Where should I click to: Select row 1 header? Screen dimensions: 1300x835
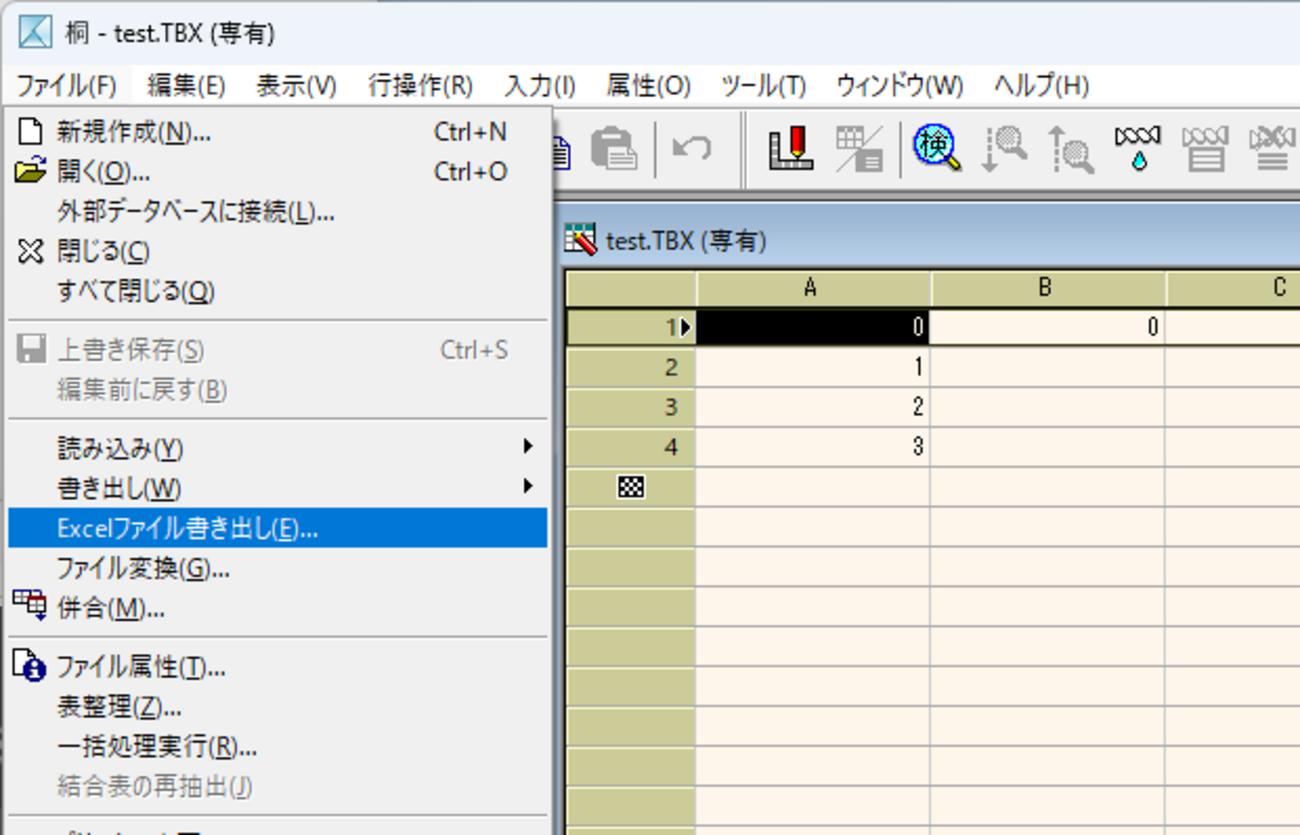(x=630, y=327)
